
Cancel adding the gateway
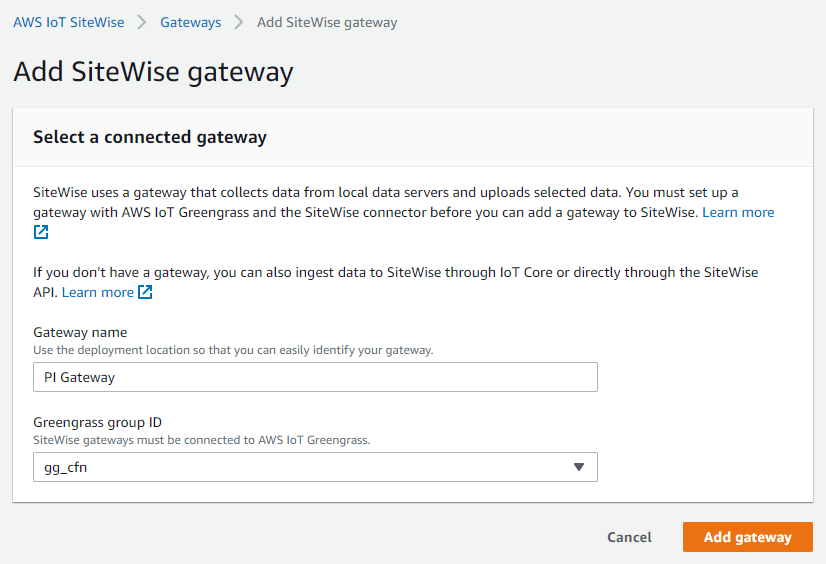(x=629, y=537)
